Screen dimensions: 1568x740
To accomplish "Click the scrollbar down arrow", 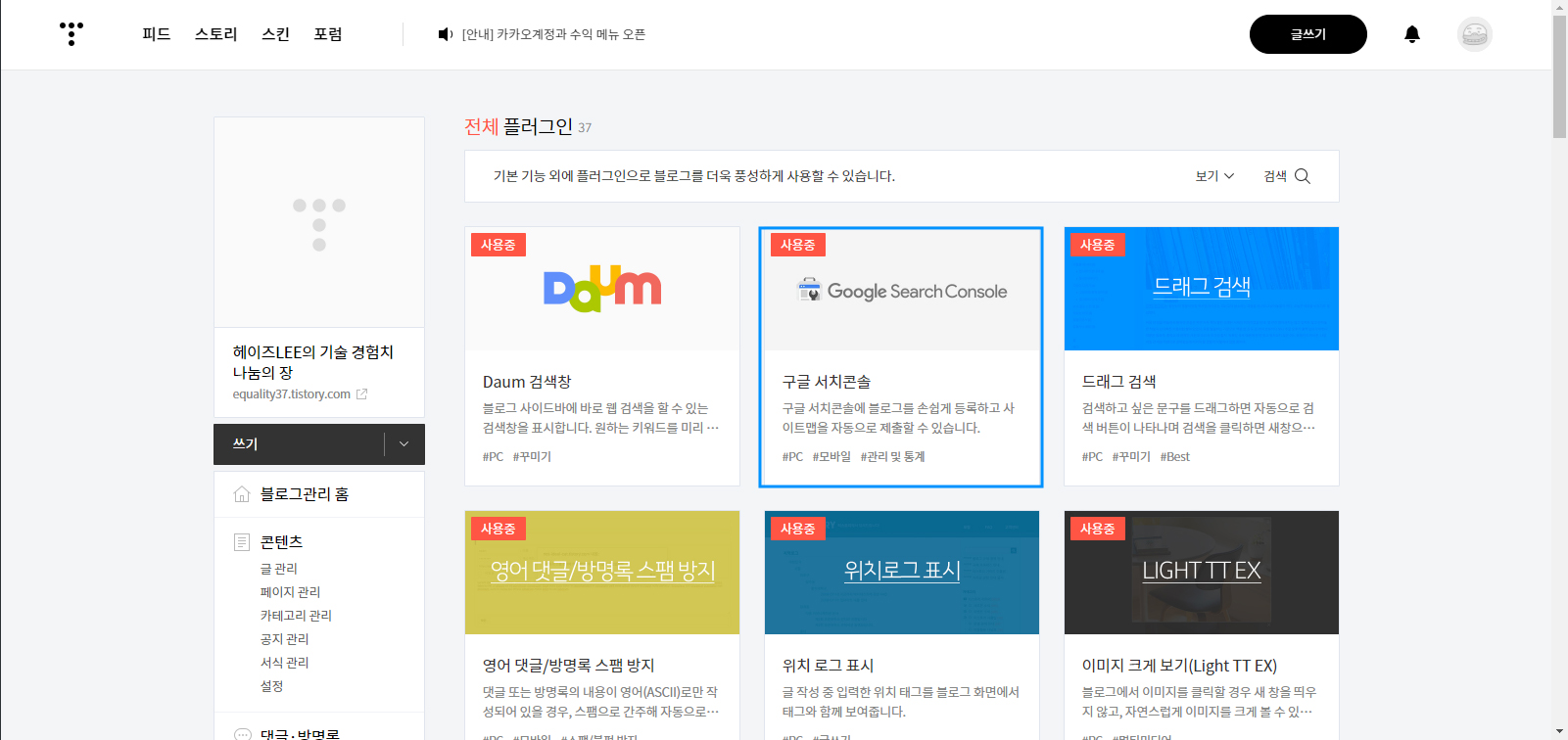I will [1559, 732].
